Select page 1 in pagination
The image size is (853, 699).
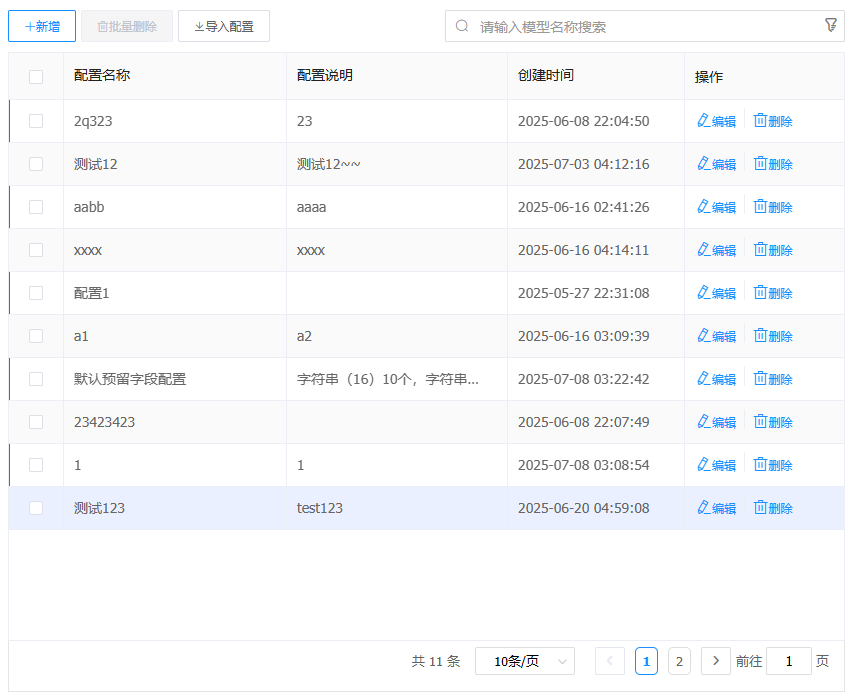point(646,661)
